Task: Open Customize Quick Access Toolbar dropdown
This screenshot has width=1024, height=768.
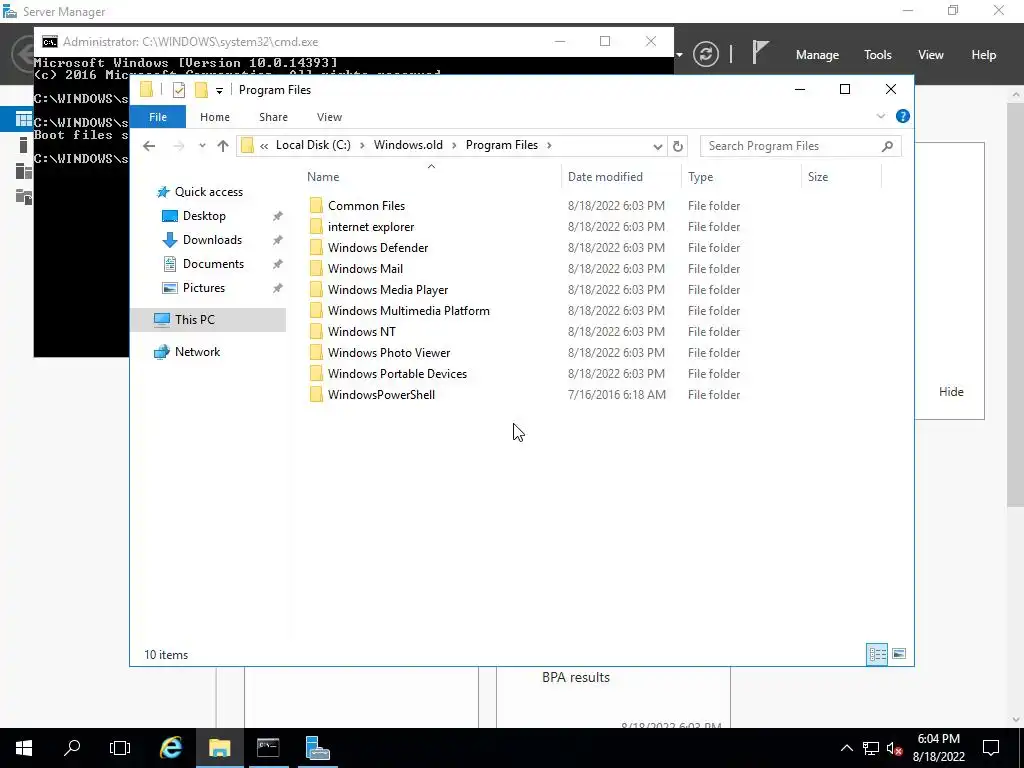Action: 219,91
